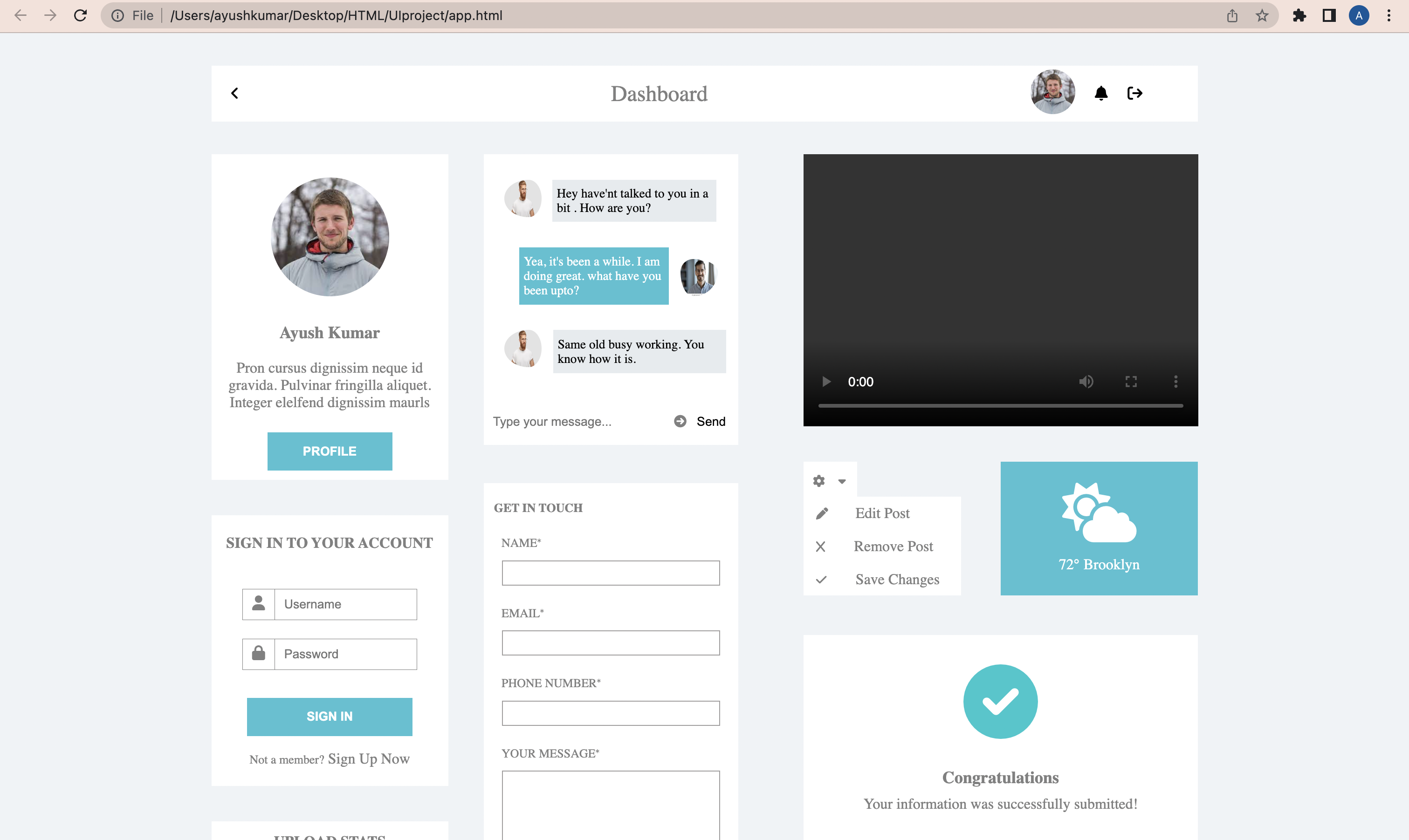Click the video progress bar
This screenshot has width=1409, height=840.
pyautogui.click(x=1000, y=406)
